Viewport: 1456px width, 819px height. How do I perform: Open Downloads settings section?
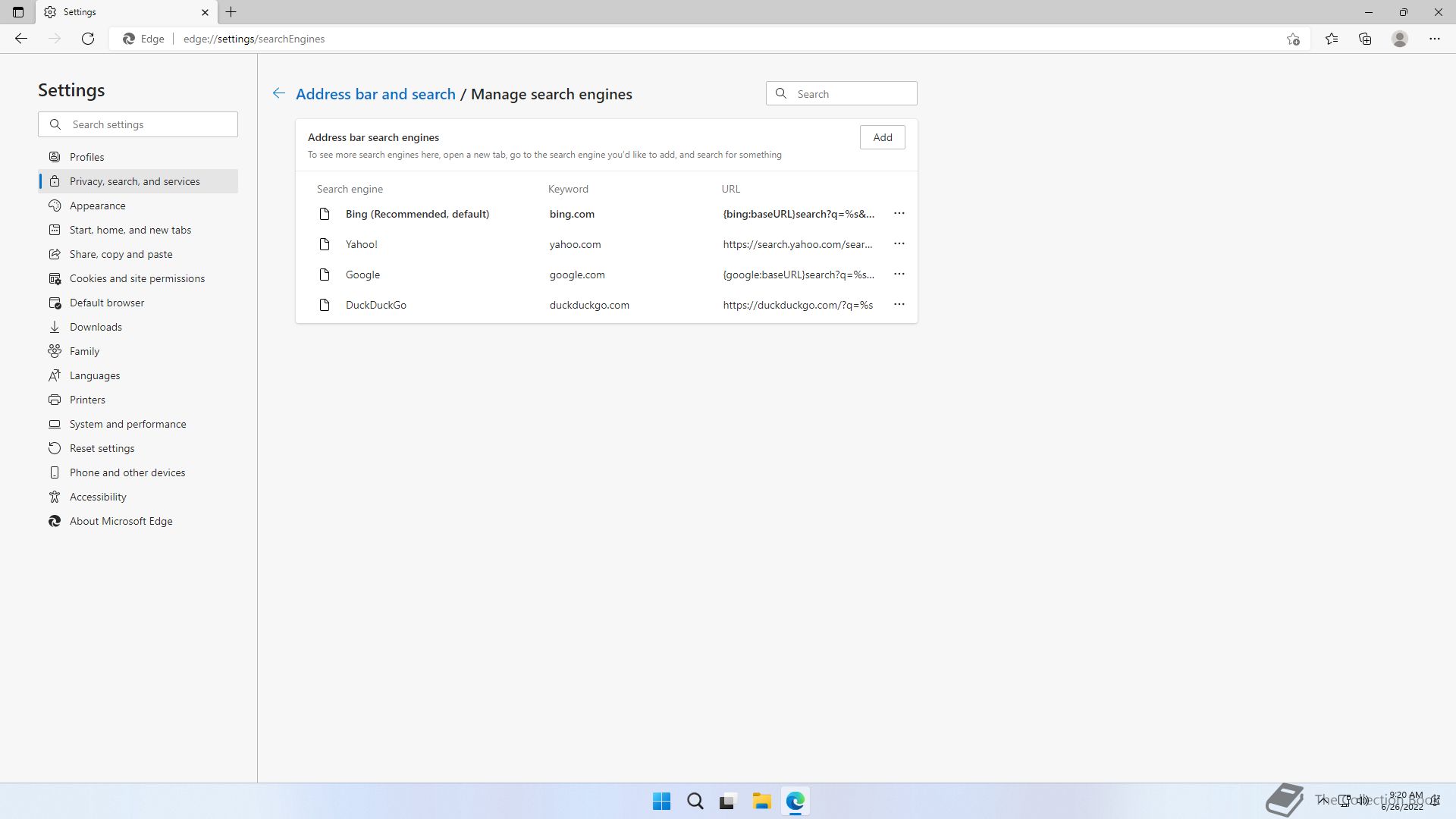pyautogui.click(x=138, y=327)
